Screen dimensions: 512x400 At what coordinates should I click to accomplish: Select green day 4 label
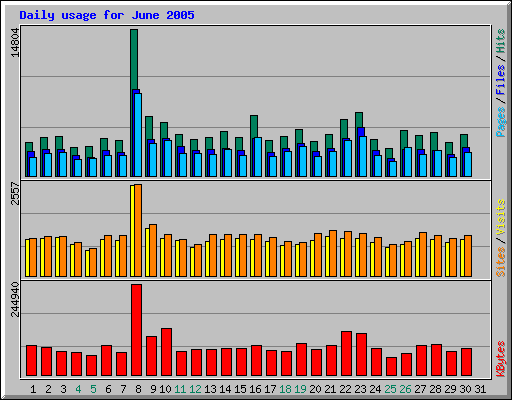point(78,389)
